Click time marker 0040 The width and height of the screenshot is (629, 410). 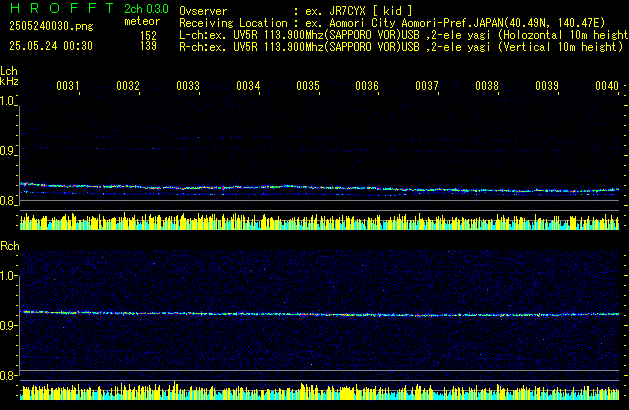(x=607, y=86)
